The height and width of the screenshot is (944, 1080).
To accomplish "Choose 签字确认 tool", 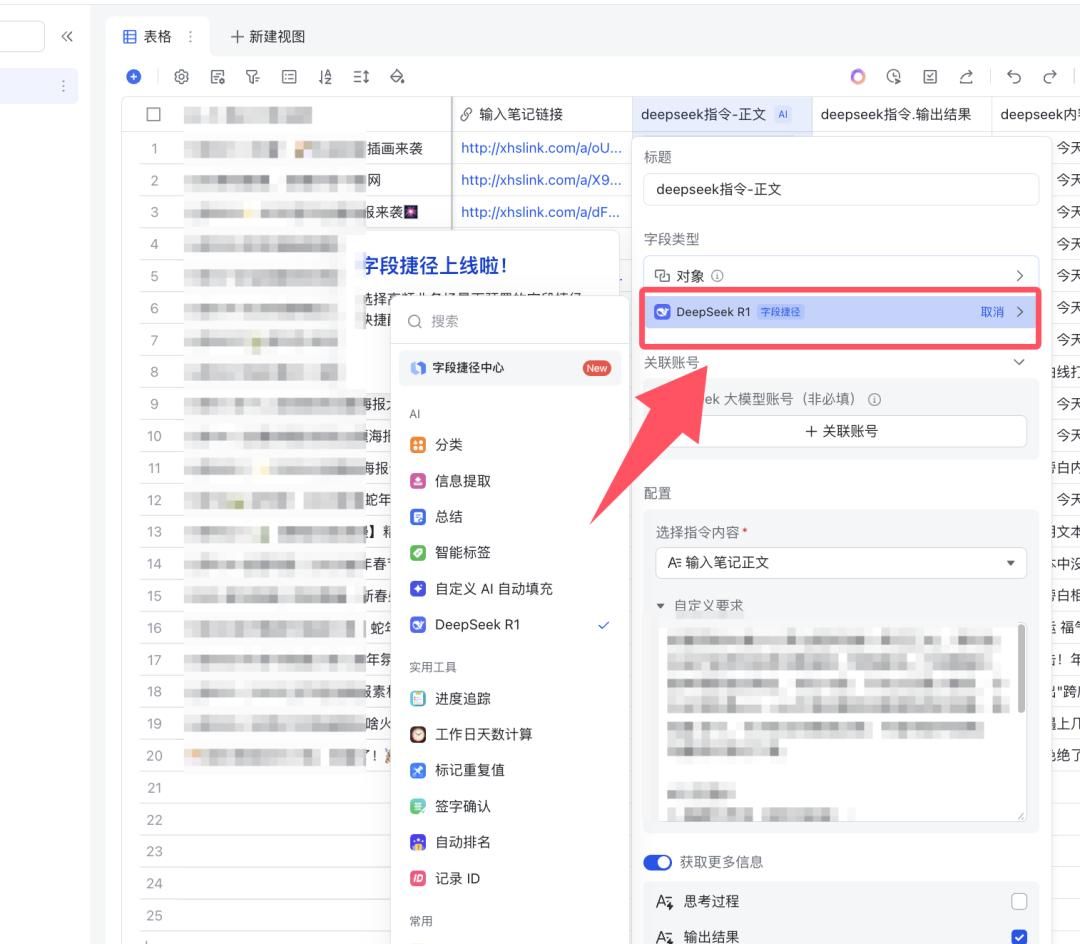I will point(510,806).
